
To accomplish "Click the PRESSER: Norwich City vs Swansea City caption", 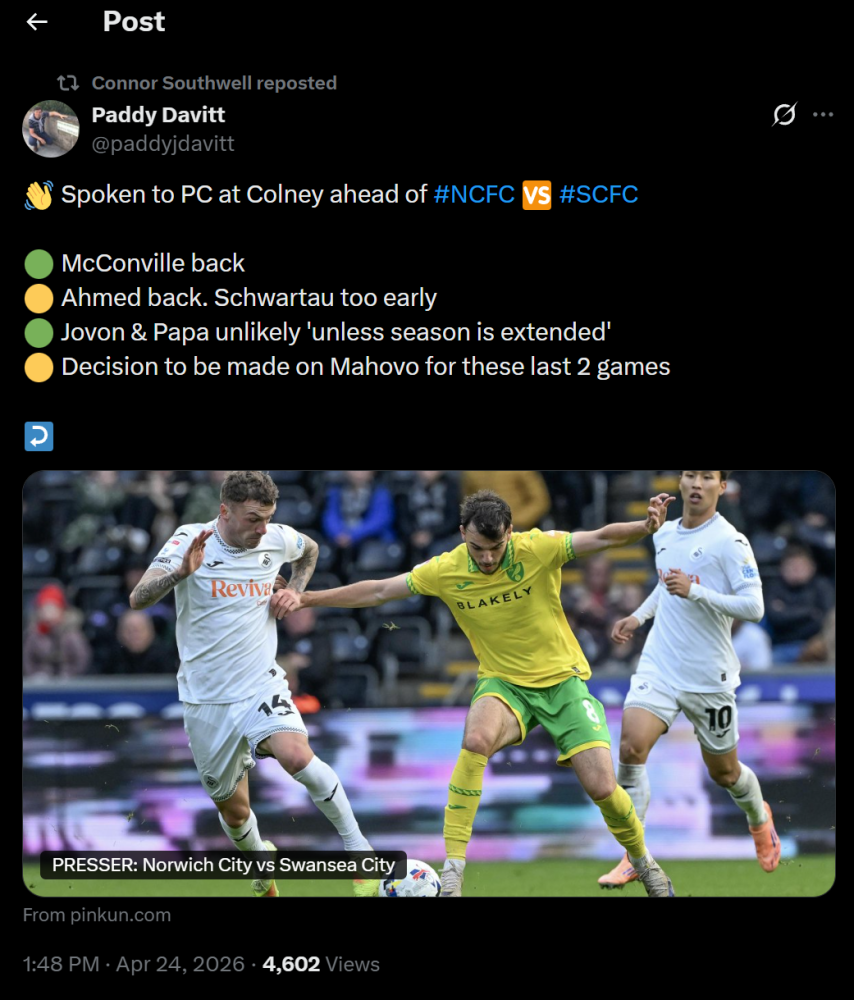I will (223, 865).
